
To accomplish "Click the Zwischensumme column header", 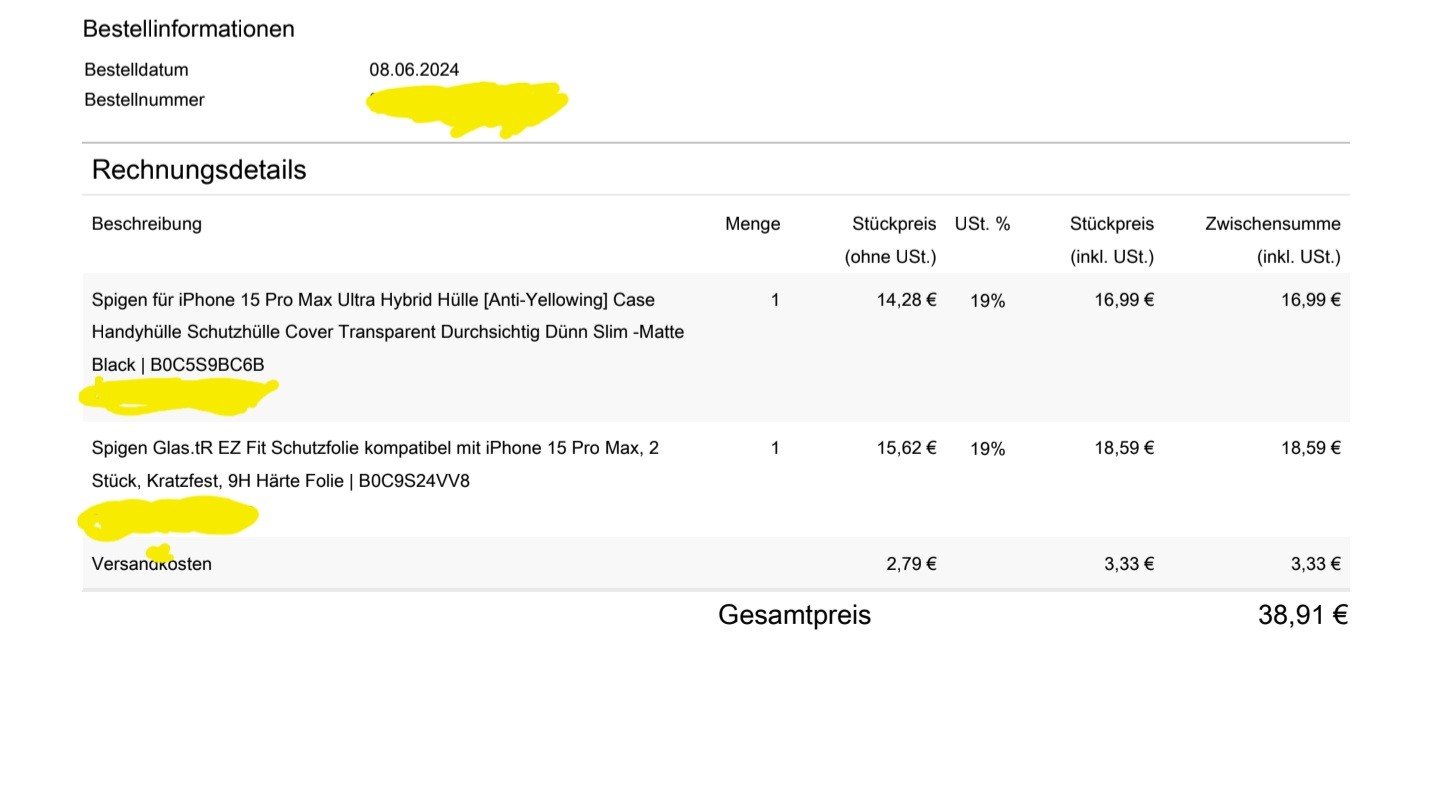I will click(x=1272, y=224).
